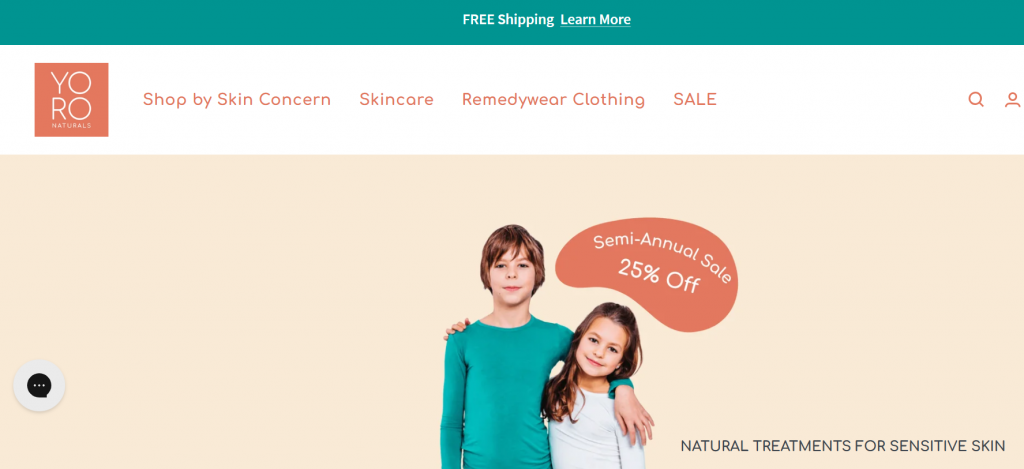
Task: Open the search magnifier icon
Action: (976, 99)
